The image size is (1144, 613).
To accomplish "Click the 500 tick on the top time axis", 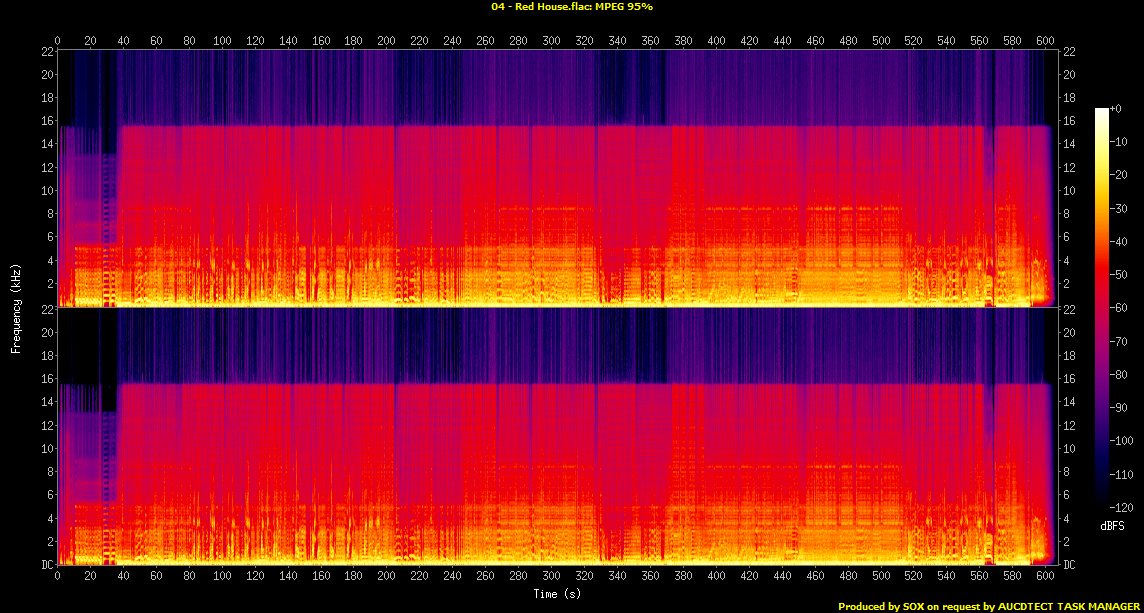I will (x=880, y=41).
